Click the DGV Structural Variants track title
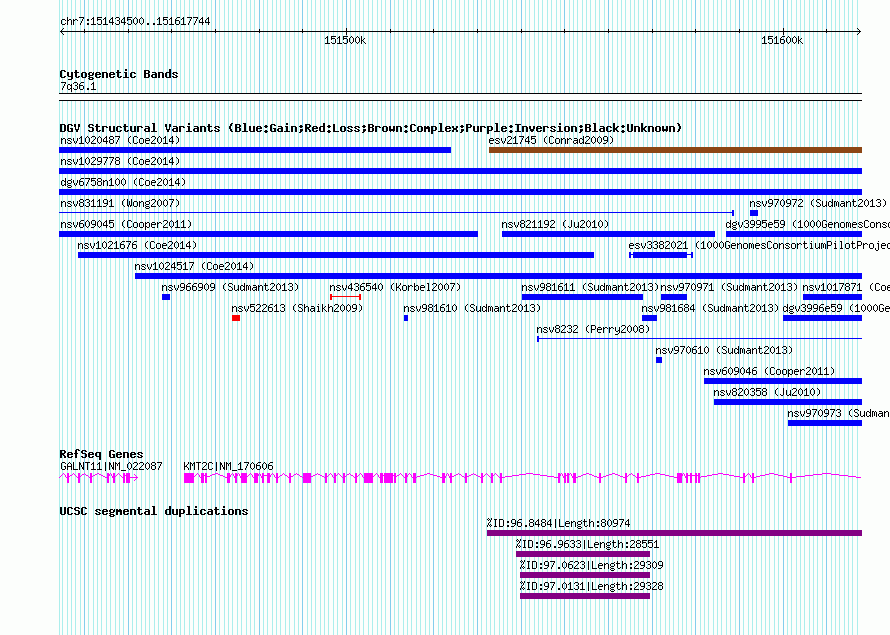The height and width of the screenshot is (635, 890). [371, 128]
